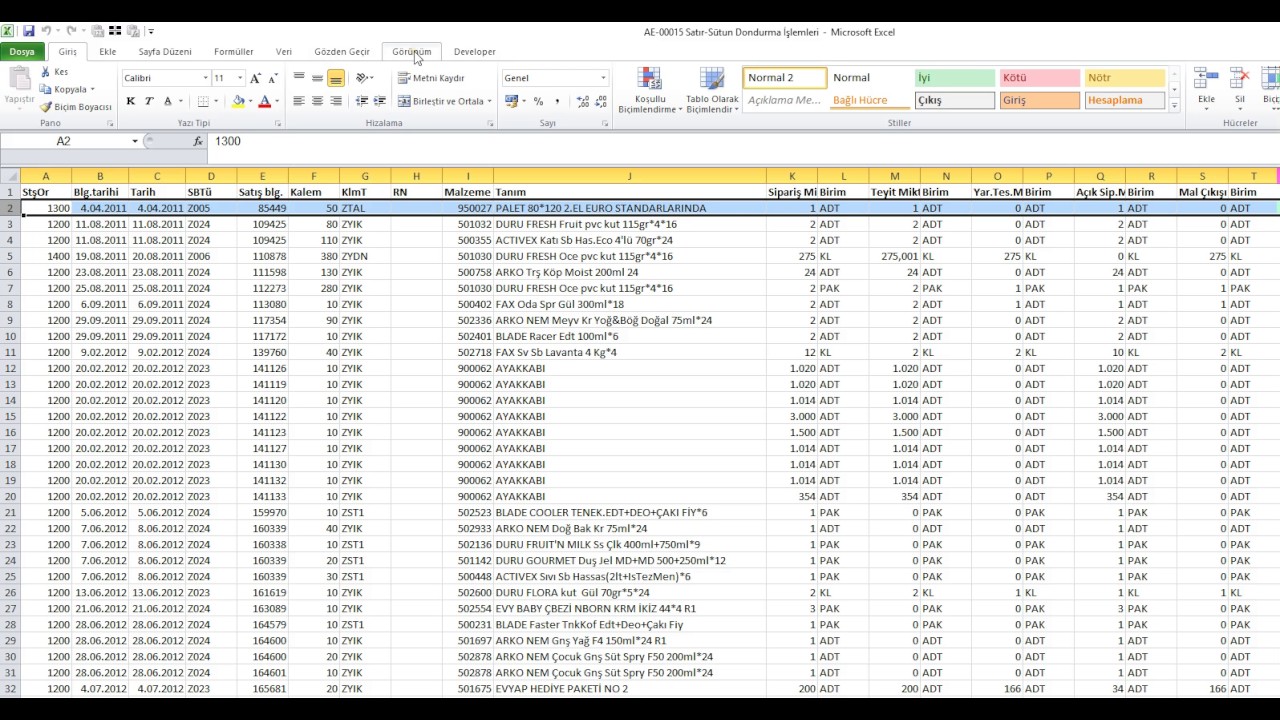Apply the yellow fill color bucket

pyautogui.click(x=238, y=101)
